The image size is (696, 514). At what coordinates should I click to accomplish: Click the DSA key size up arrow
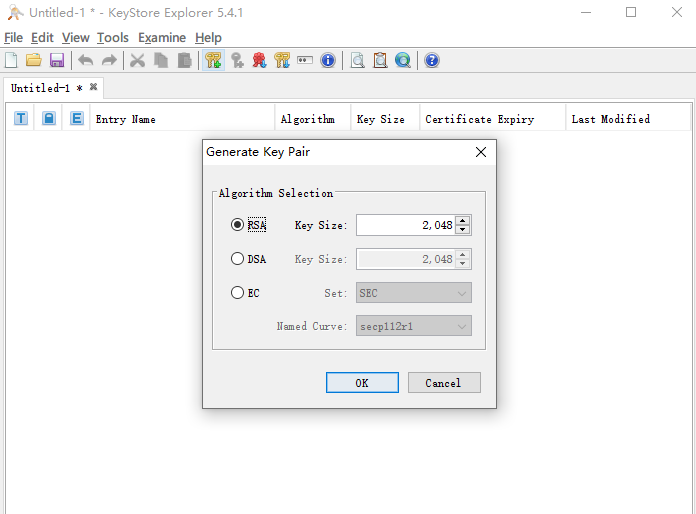click(x=463, y=254)
